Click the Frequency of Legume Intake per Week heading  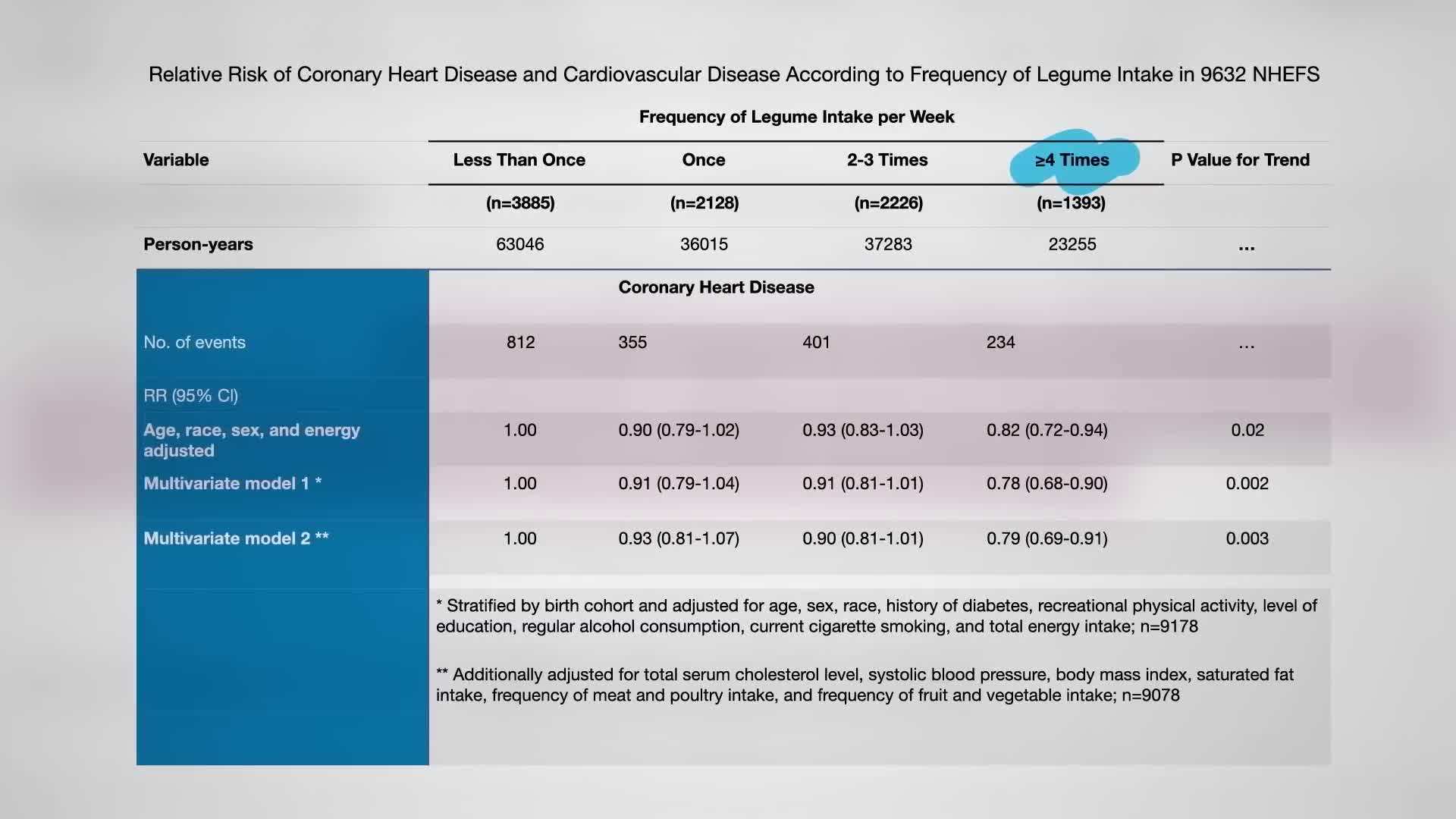[x=796, y=117]
